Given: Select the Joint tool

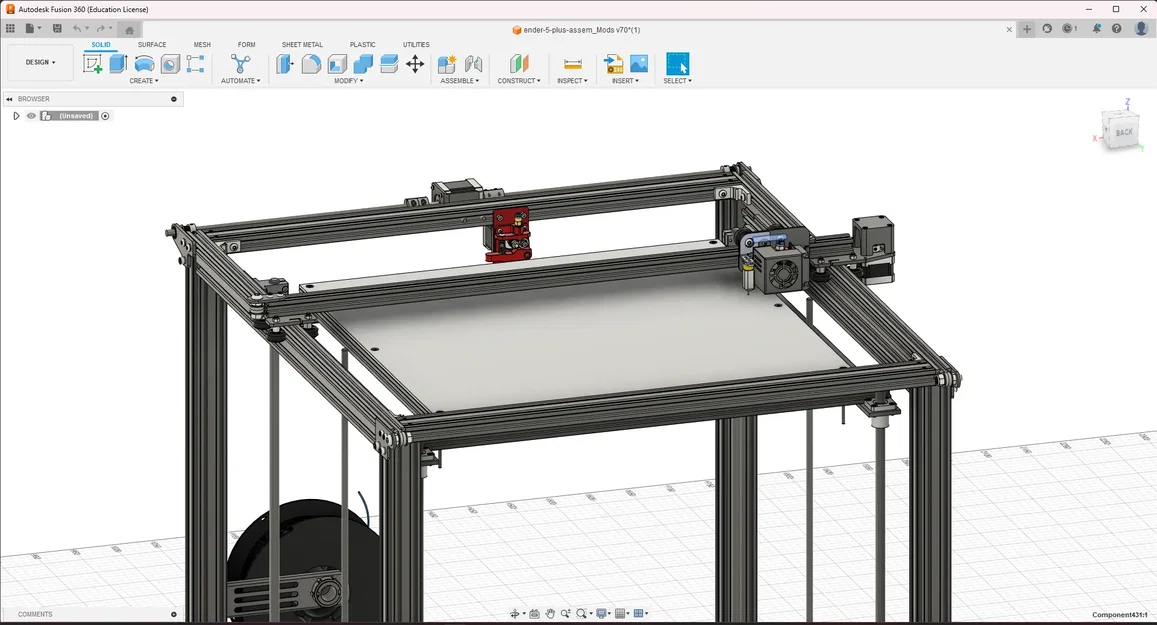Looking at the screenshot, I should [473, 64].
